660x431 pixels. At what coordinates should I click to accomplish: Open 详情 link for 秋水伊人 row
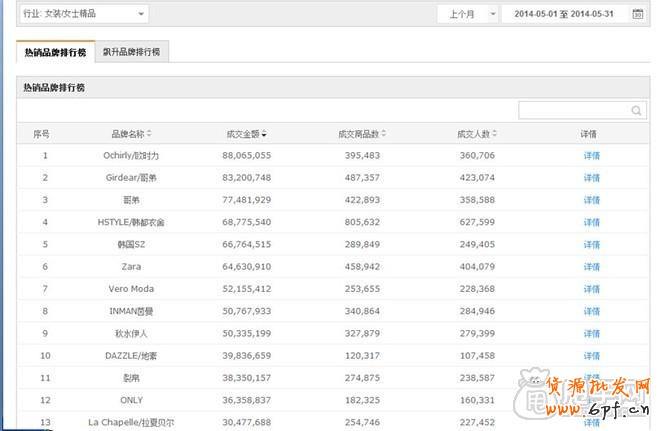591,334
